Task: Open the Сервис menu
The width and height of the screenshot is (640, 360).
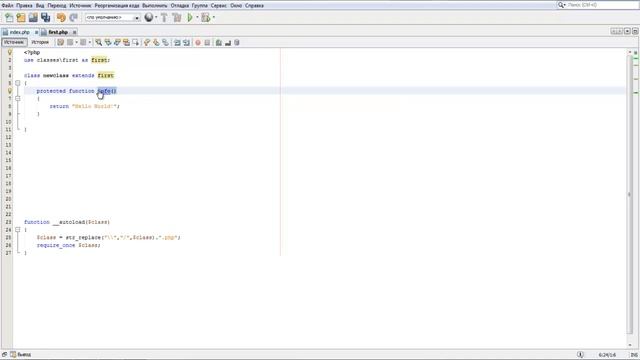Action: click(219, 6)
